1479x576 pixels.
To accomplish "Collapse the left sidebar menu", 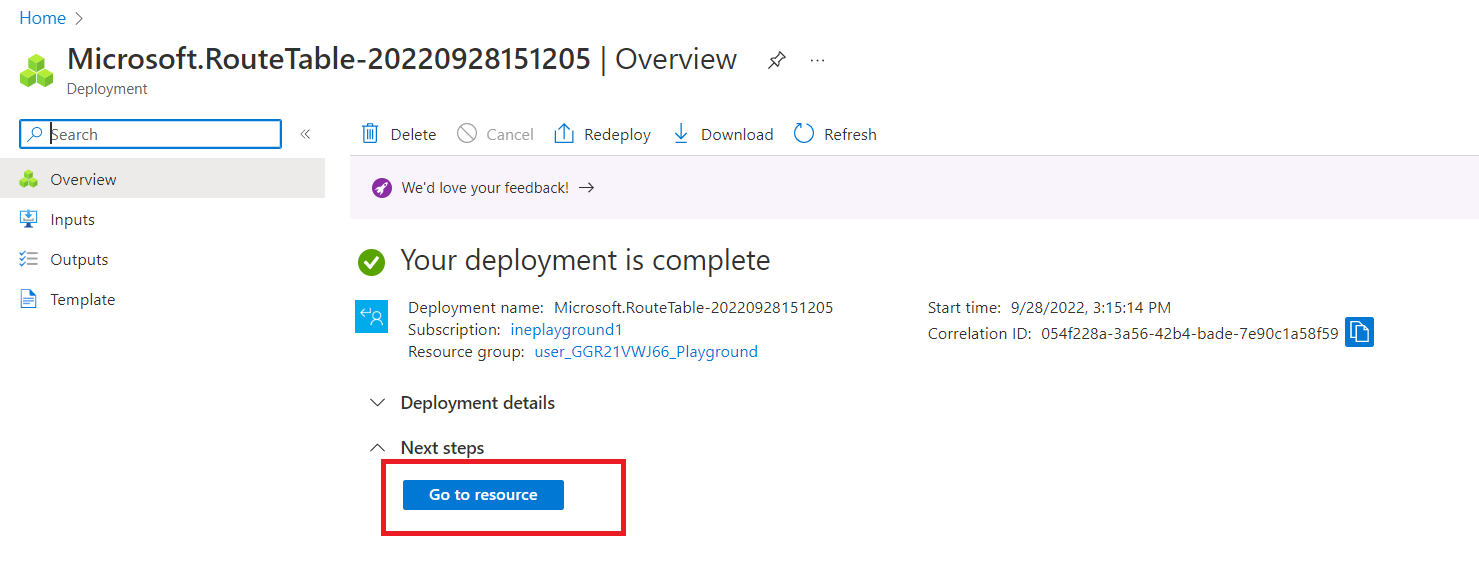I will (x=305, y=134).
